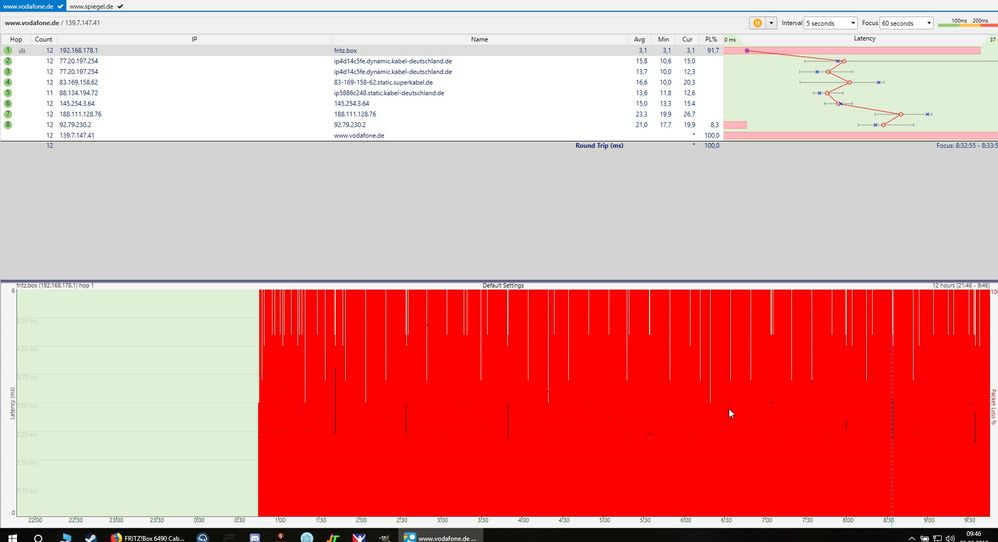The width and height of the screenshot is (998, 542).
Task: Open the dropdown arrow beside the pause button
Action: (x=771, y=23)
